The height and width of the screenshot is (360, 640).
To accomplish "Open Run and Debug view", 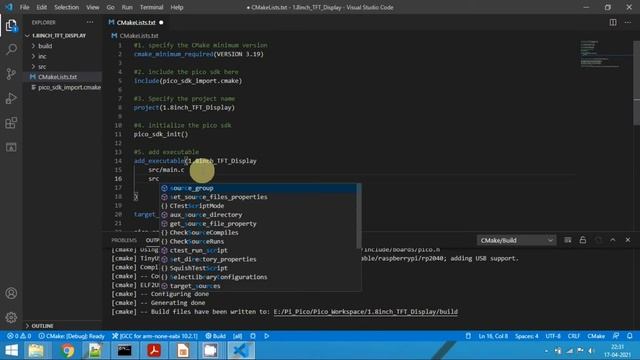I will (11, 98).
